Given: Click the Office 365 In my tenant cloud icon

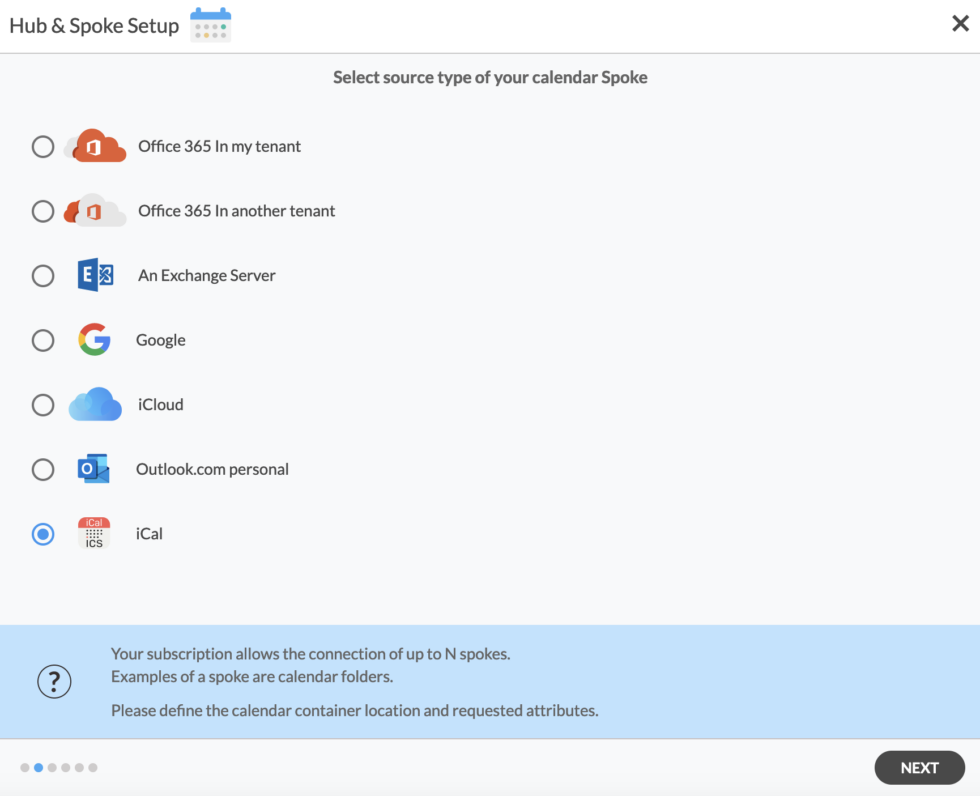Looking at the screenshot, I should (x=96, y=146).
